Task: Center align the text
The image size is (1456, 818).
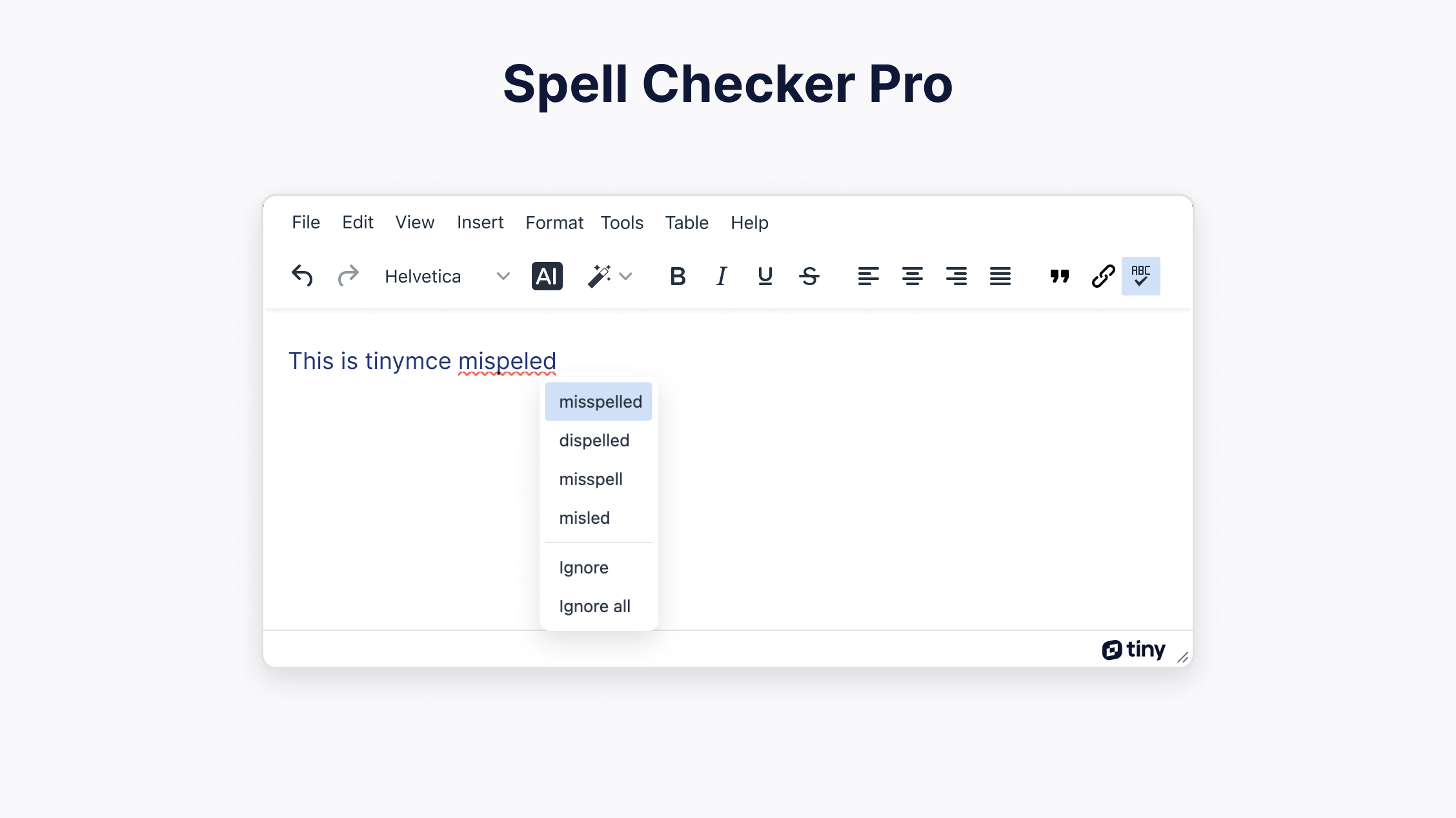Action: pyautogui.click(x=912, y=276)
